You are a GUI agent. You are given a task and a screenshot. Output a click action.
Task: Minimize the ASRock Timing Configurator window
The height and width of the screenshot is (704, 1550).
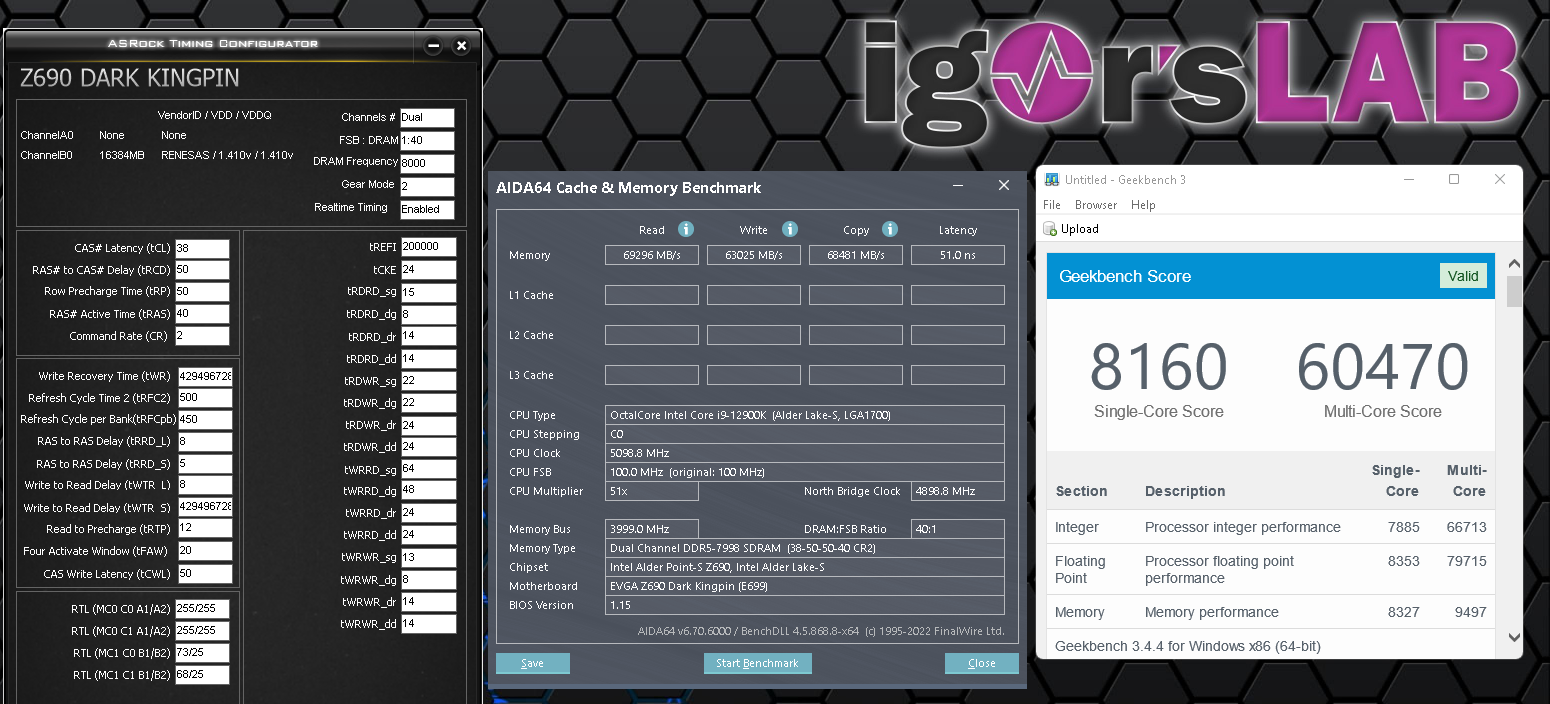tap(433, 45)
